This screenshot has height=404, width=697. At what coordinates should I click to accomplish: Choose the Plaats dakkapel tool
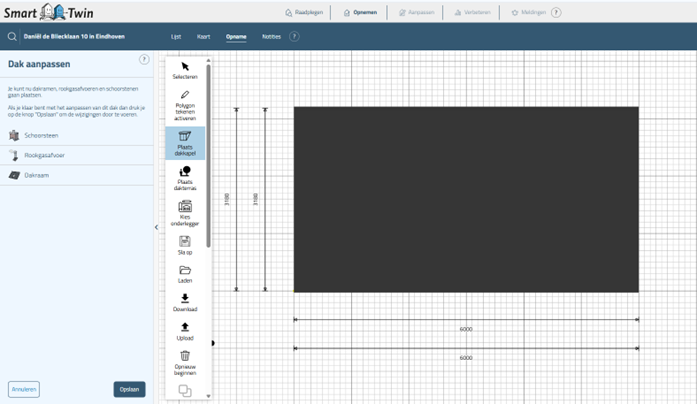coord(185,137)
